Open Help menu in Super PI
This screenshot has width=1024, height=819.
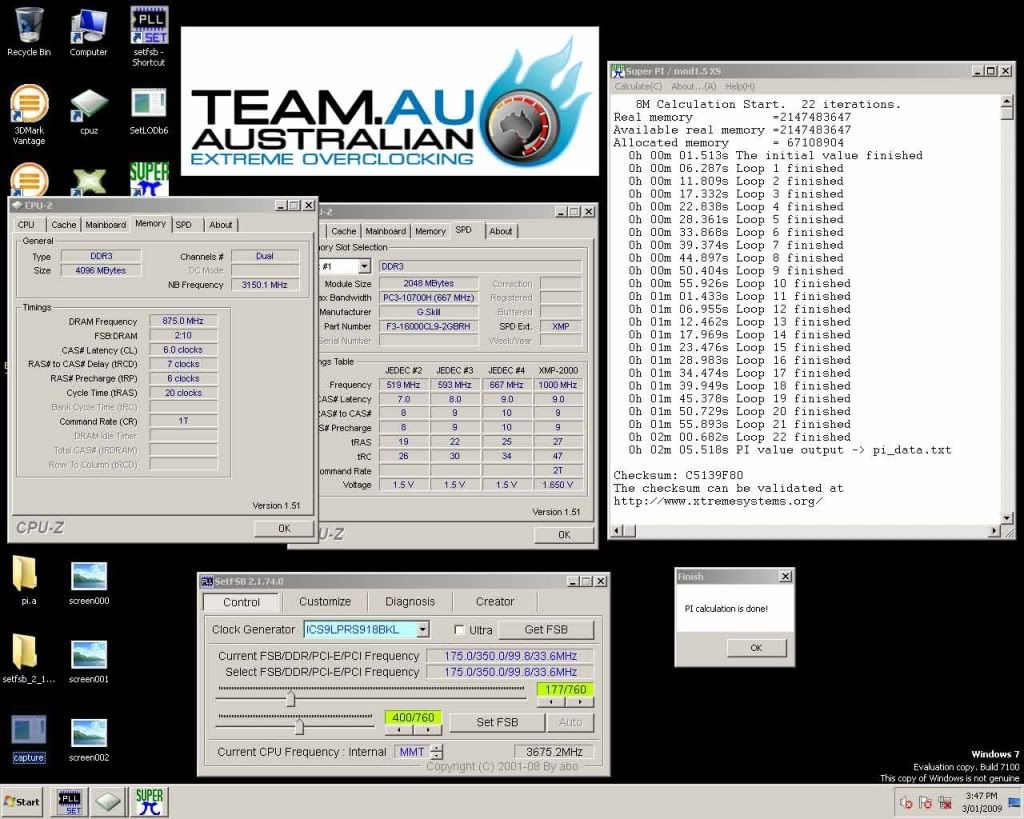(x=740, y=86)
